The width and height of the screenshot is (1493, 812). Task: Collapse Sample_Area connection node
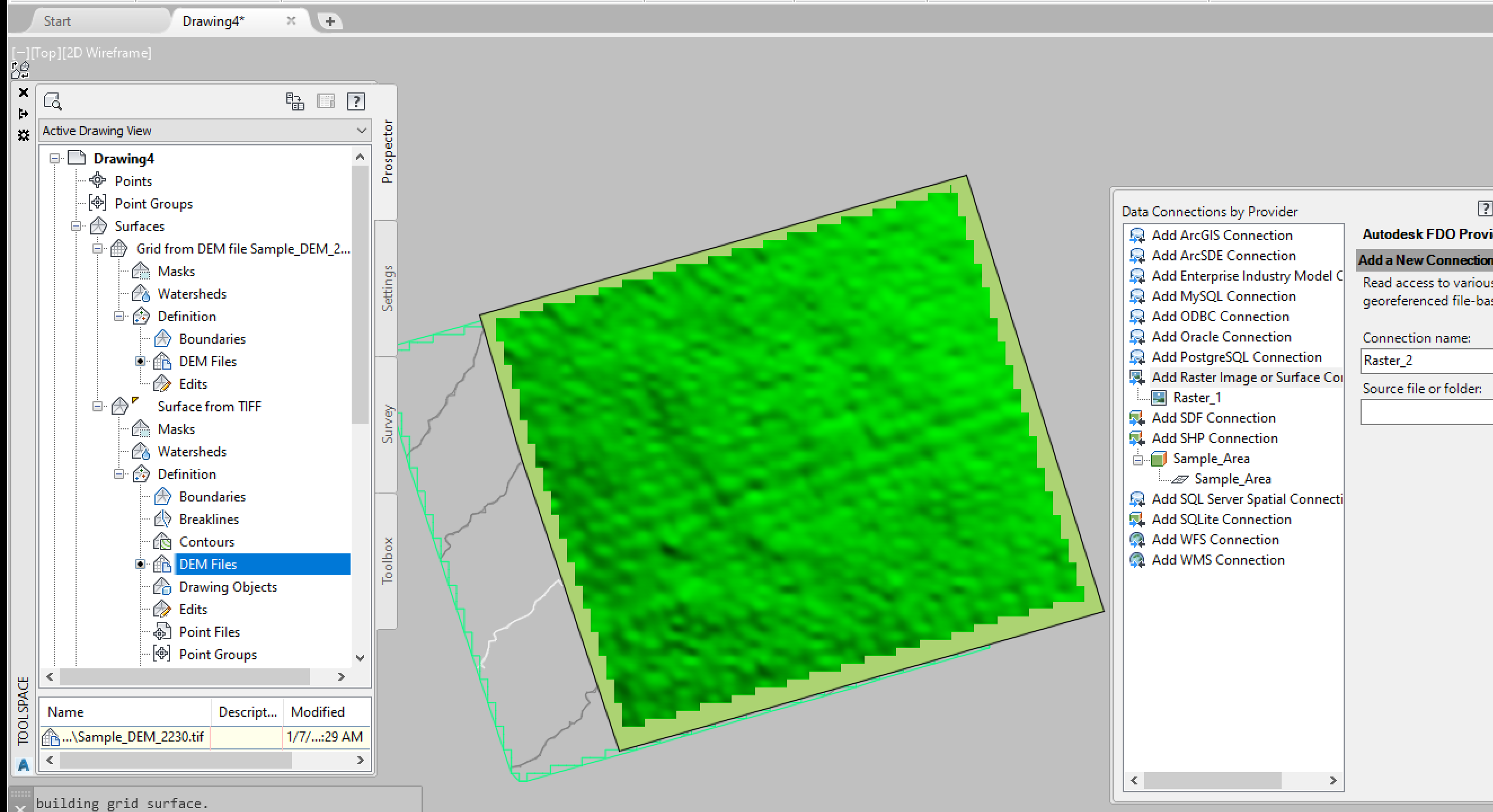(1138, 460)
